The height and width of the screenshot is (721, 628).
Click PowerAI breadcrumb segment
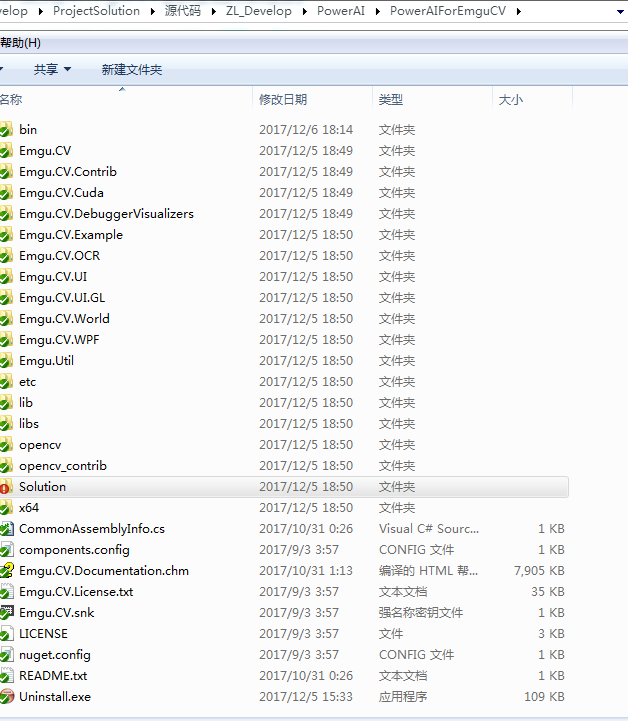point(341,11)
